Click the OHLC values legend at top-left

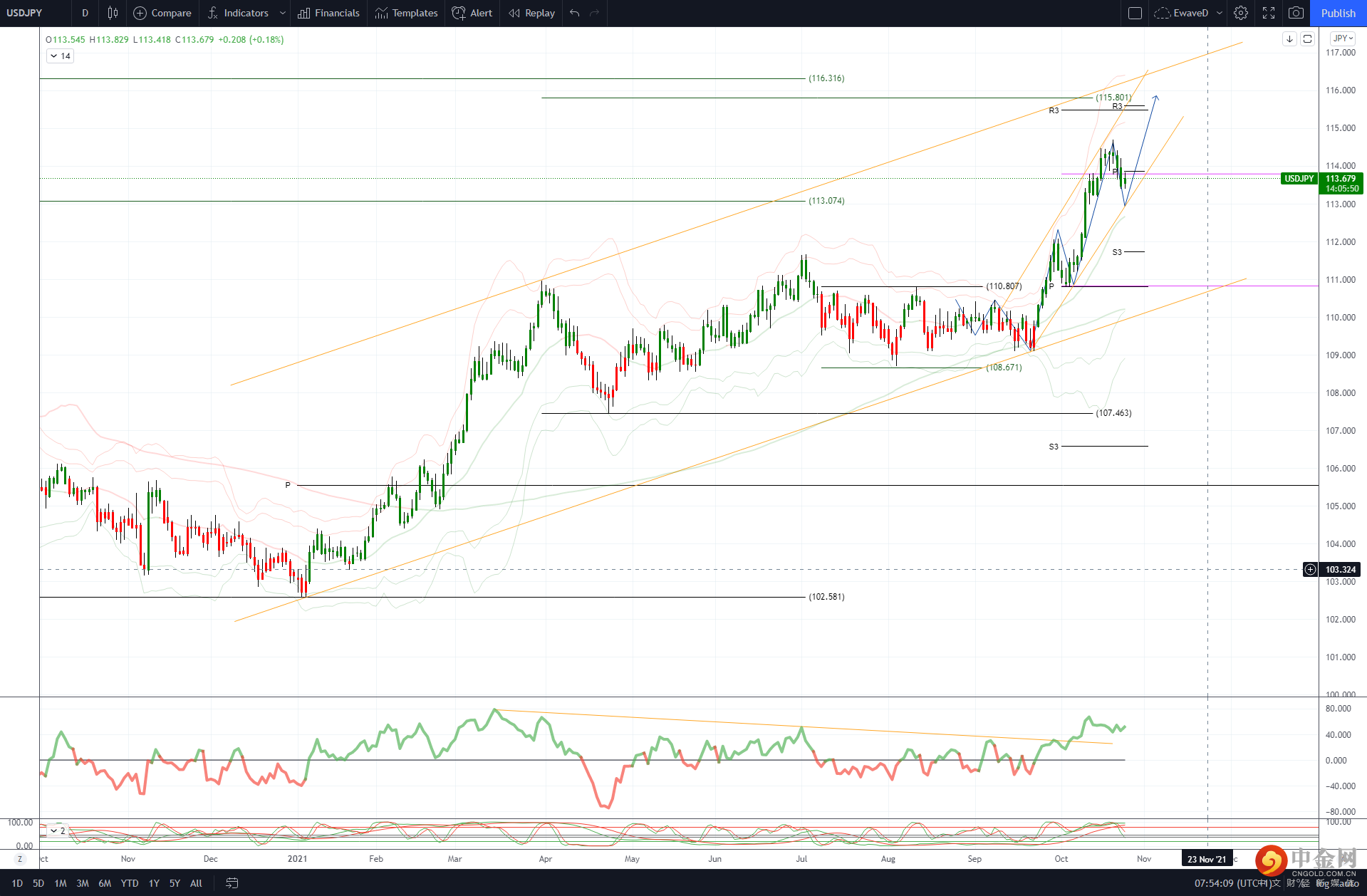tap(165, 39)
